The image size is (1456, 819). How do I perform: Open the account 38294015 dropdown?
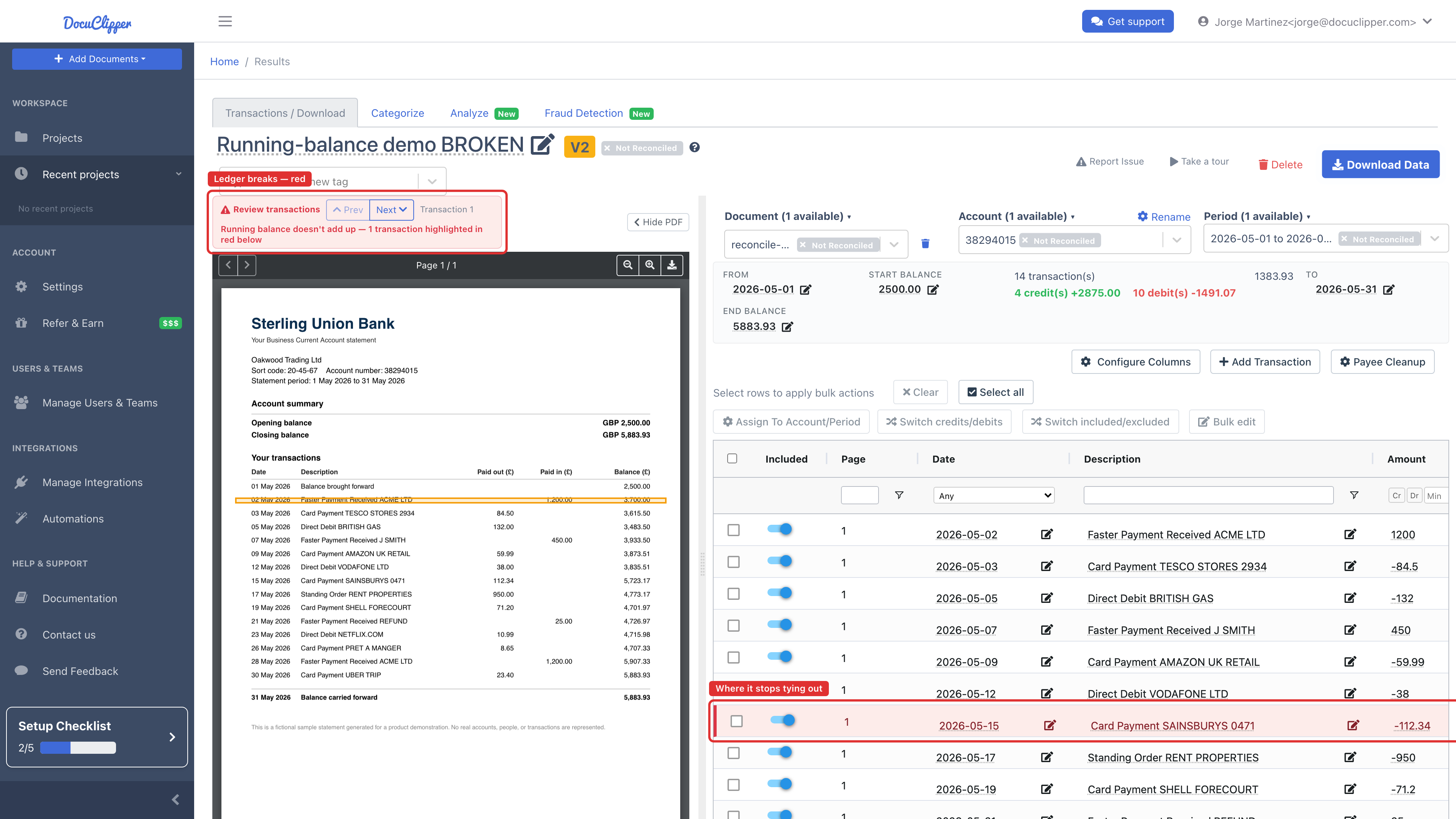(1177, 240)
